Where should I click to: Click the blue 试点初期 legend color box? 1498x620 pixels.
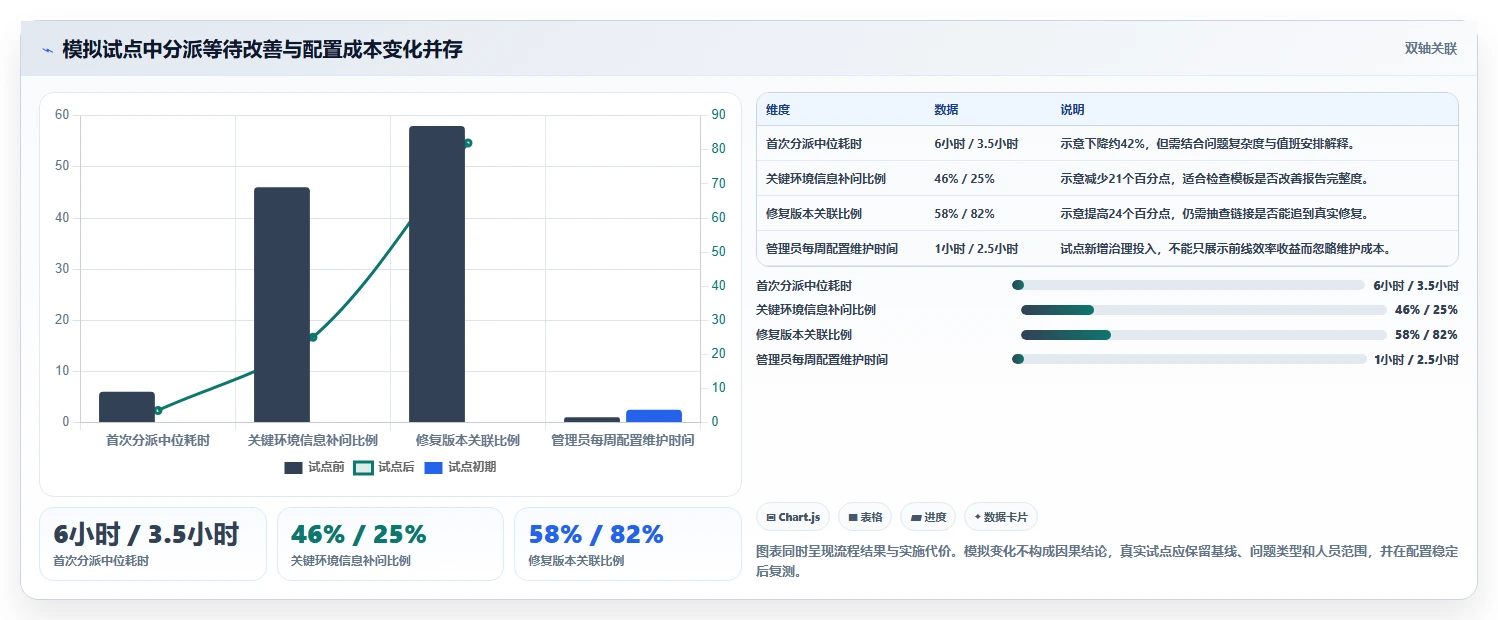click(x=433, y=468)
